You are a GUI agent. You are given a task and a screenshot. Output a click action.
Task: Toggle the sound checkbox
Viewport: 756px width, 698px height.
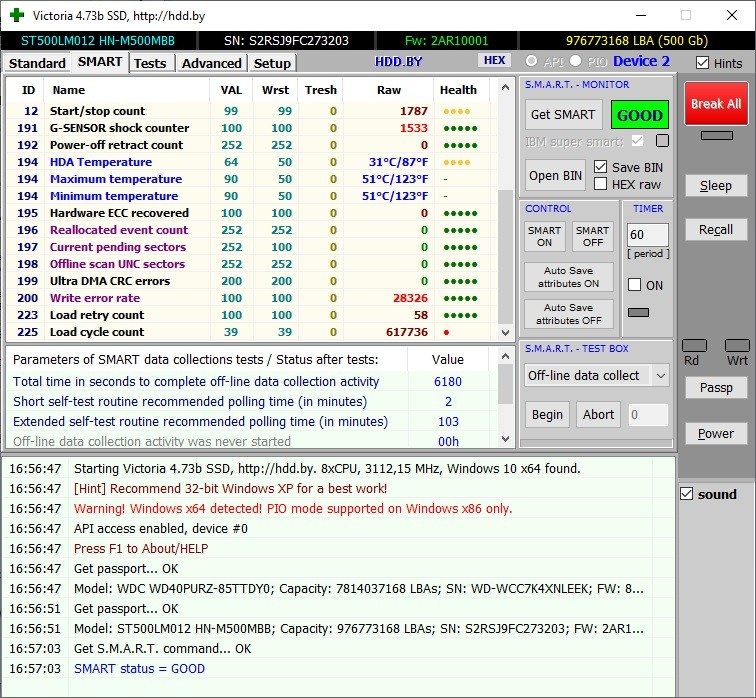click(x=687, y=494)
